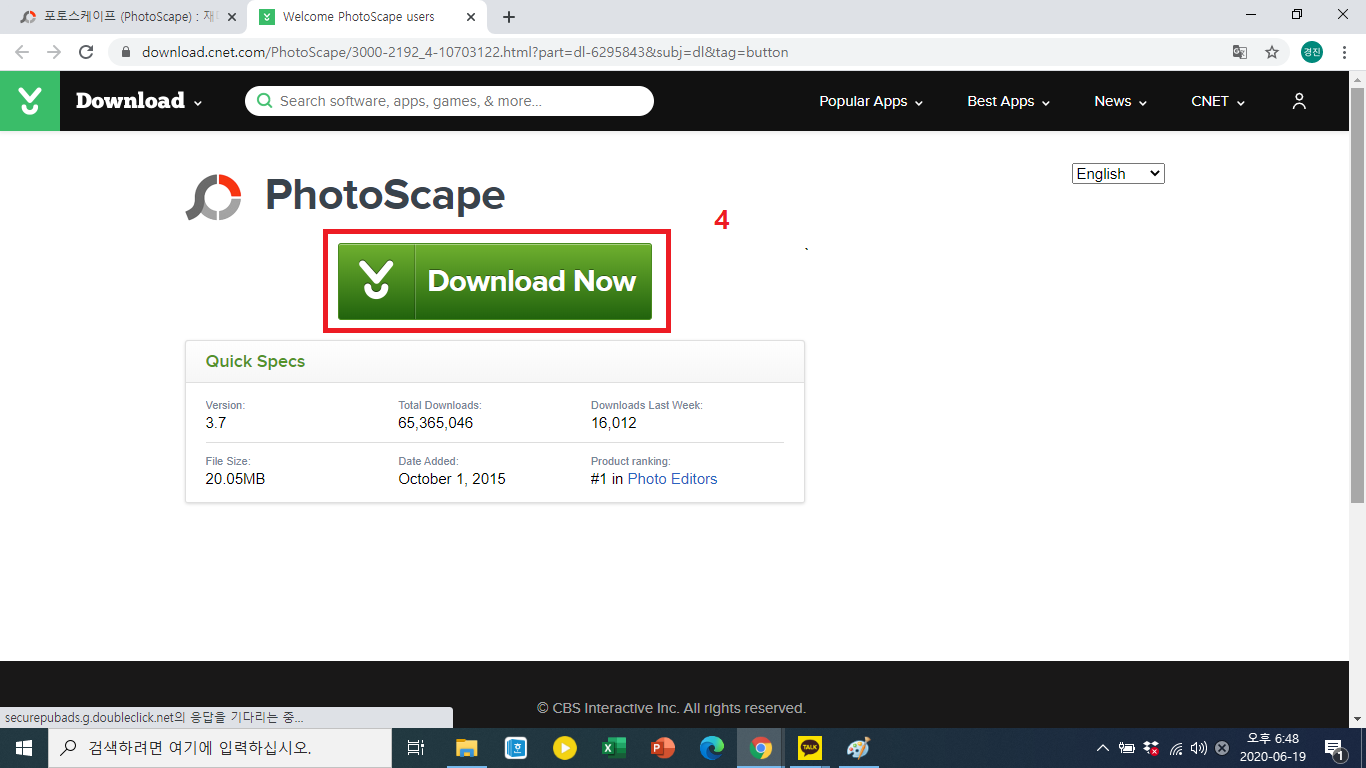Screen dimensions: 1366x768
Task: Open the Download dropdown menu
Action: point(139,101)
